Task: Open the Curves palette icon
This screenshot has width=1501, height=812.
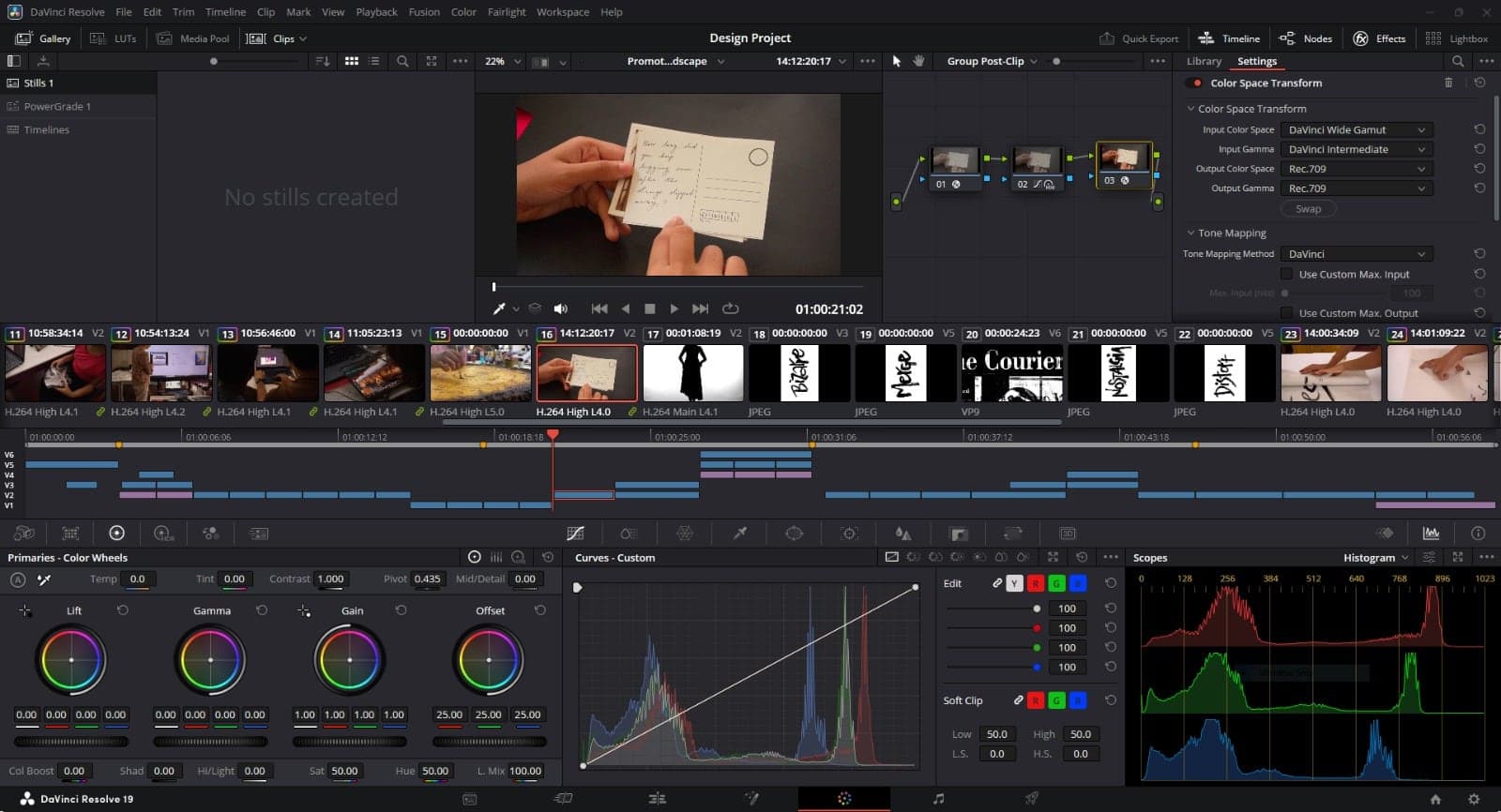Action: pyautogui.click(x=576, y=534)
